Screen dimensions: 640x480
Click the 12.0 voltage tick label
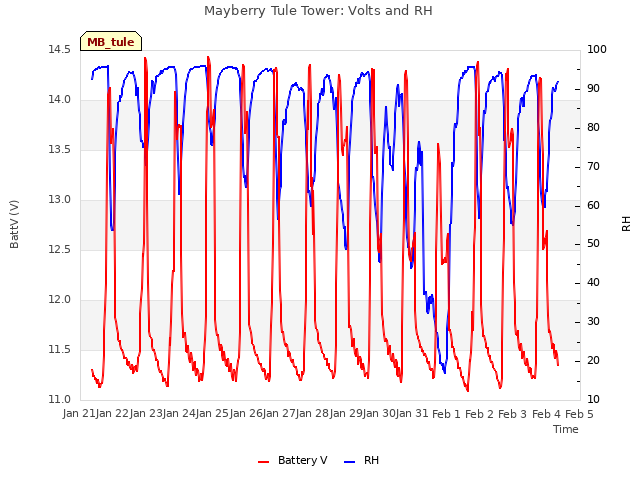coord(60,300)
